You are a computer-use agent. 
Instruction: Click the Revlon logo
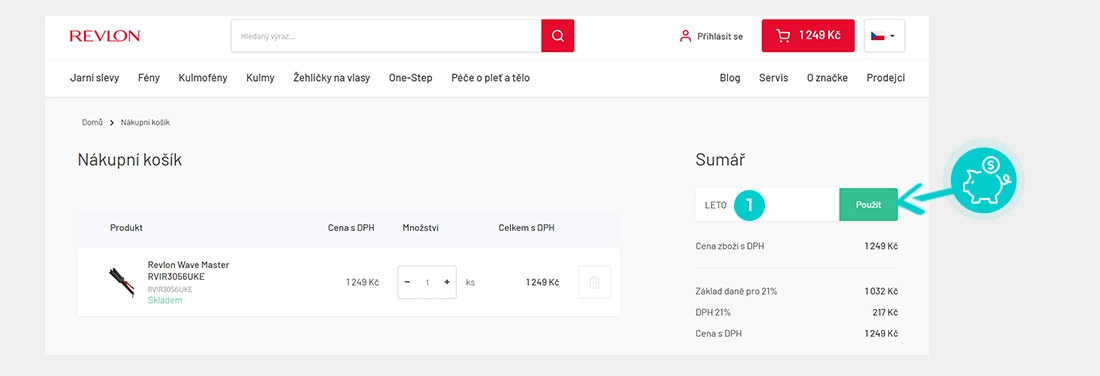pyautogui.click(x=105, y=36)
